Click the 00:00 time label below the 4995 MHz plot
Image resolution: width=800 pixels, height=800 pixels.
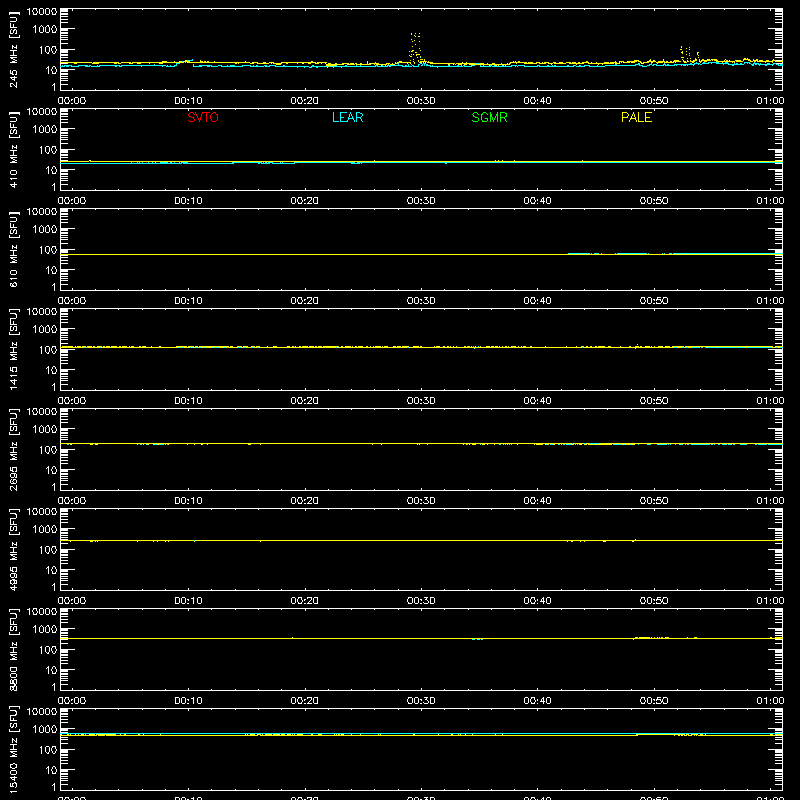[72, 601]
